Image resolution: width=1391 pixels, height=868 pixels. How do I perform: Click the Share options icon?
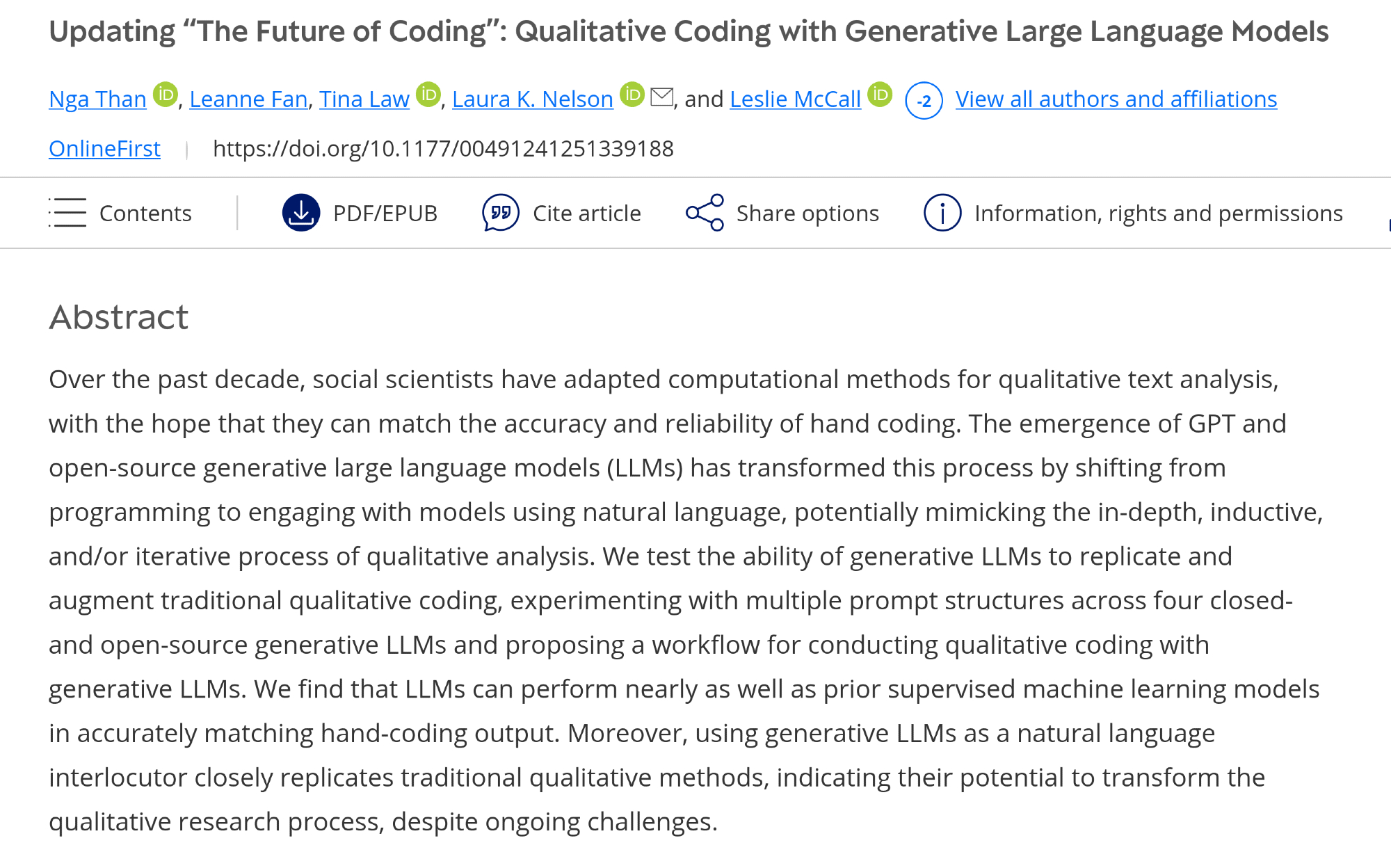pos(705,213)
